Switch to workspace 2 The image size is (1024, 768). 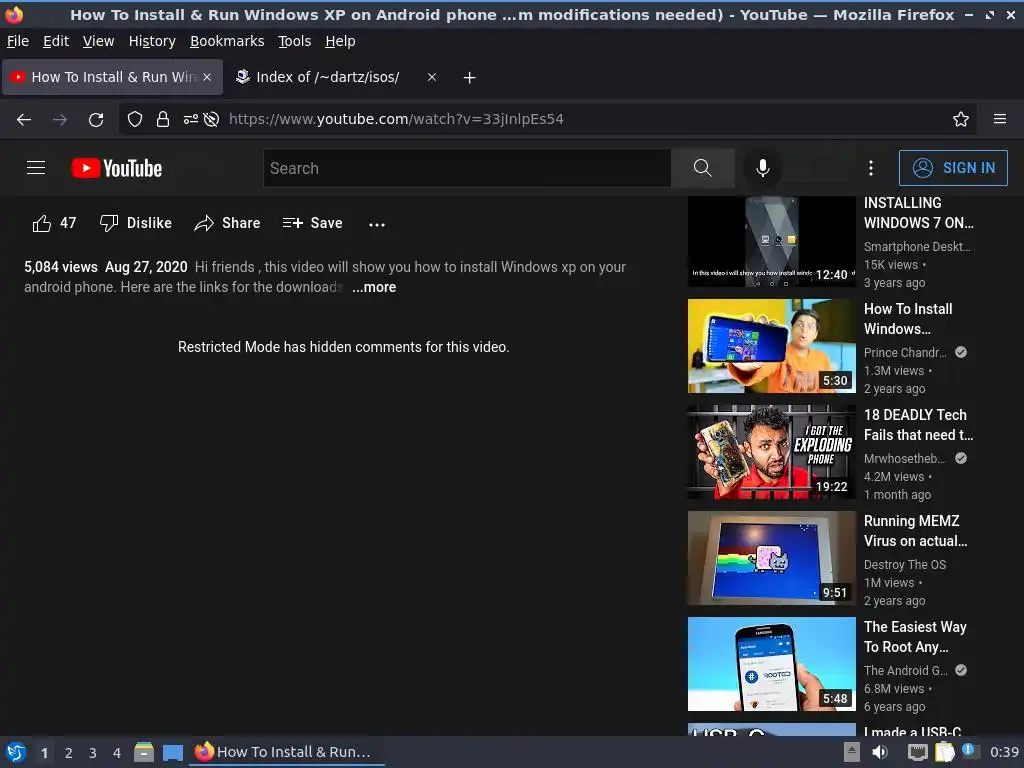point(69,753)
